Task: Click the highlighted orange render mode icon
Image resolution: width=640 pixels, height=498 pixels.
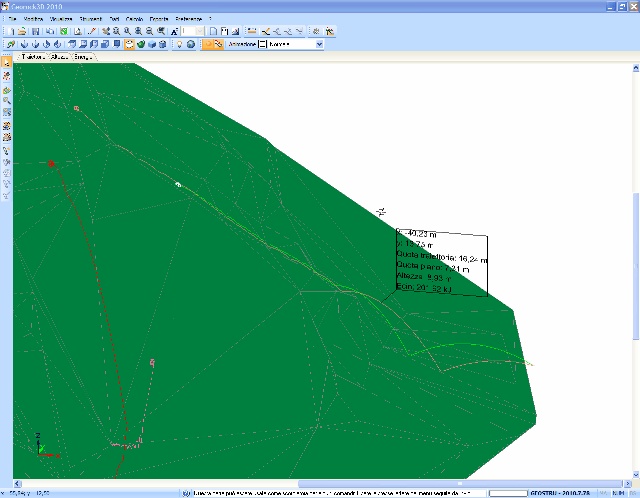Action: point(129,44)
